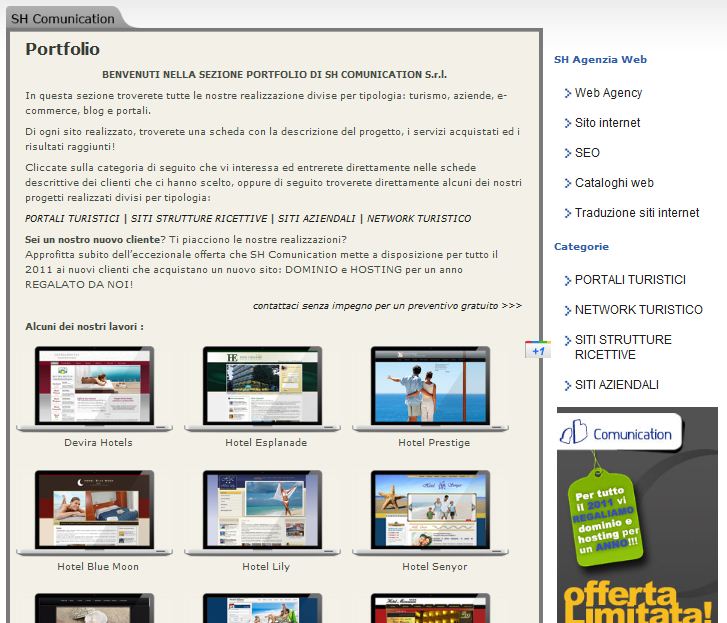
Task: Click the offerta limitata Comunication banner
Action: coord(637,515)
